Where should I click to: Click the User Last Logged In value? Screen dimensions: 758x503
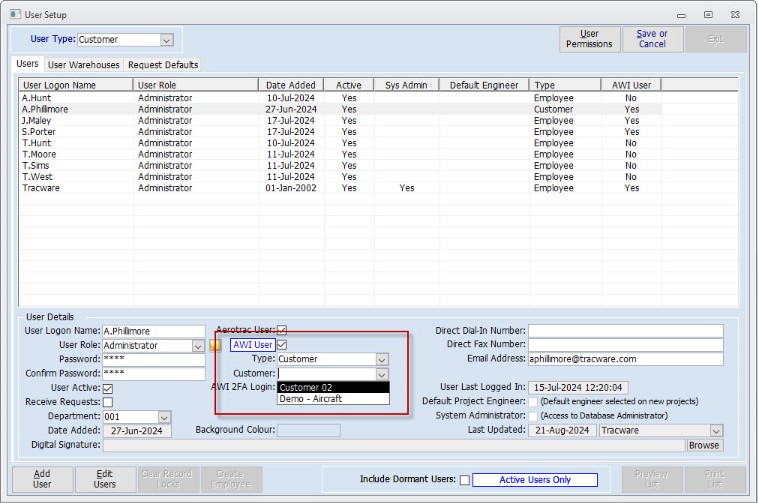(578, 388)
